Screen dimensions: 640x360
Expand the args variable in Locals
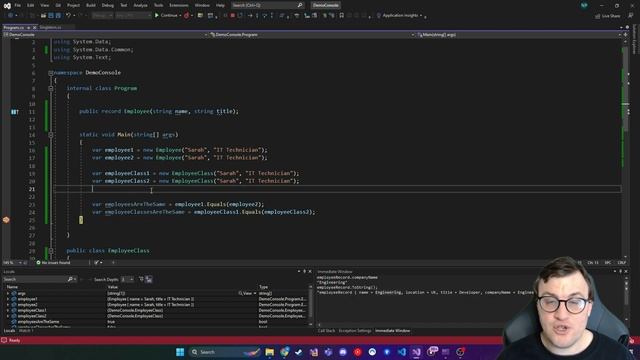point(8,293)
